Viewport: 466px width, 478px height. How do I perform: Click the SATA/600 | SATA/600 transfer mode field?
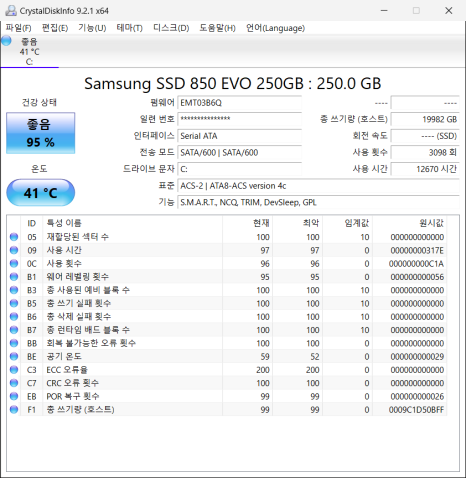(240, 153)
